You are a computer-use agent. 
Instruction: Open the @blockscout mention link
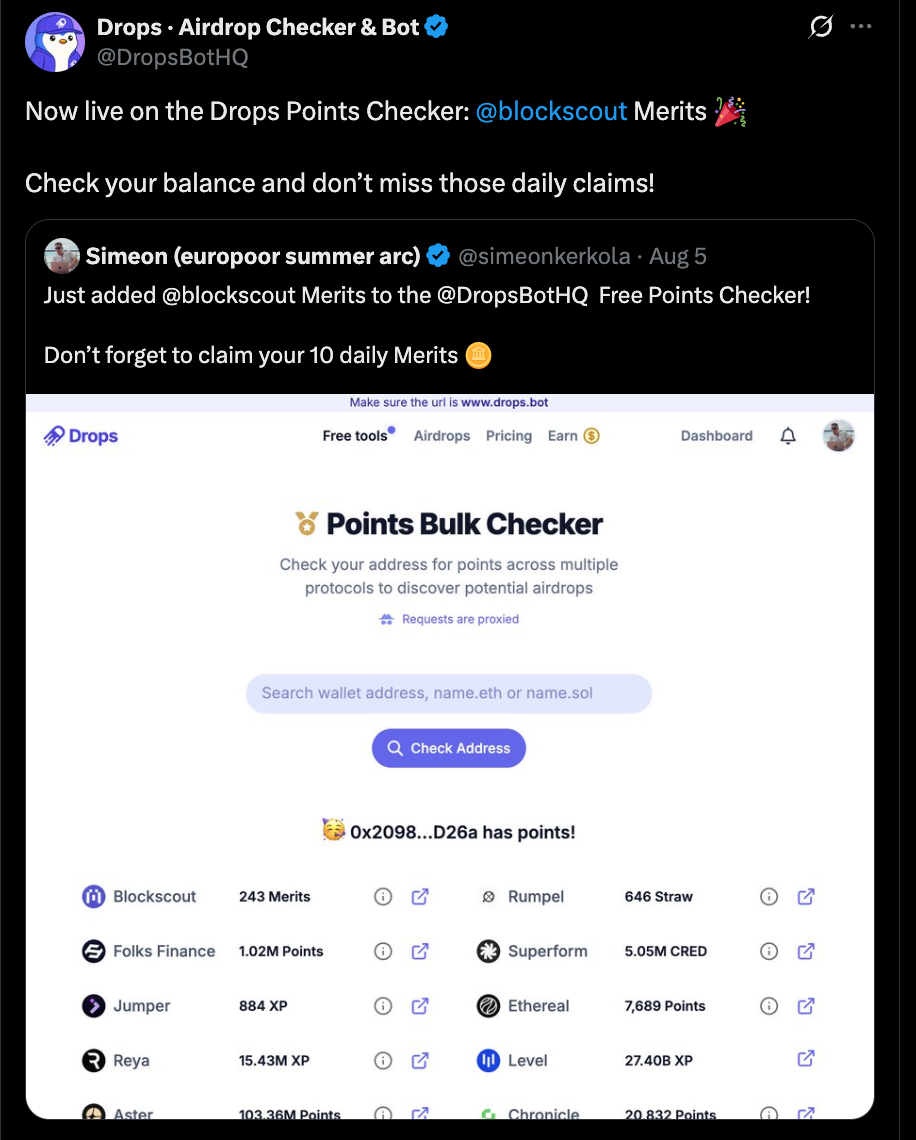(x=552, y=111)
